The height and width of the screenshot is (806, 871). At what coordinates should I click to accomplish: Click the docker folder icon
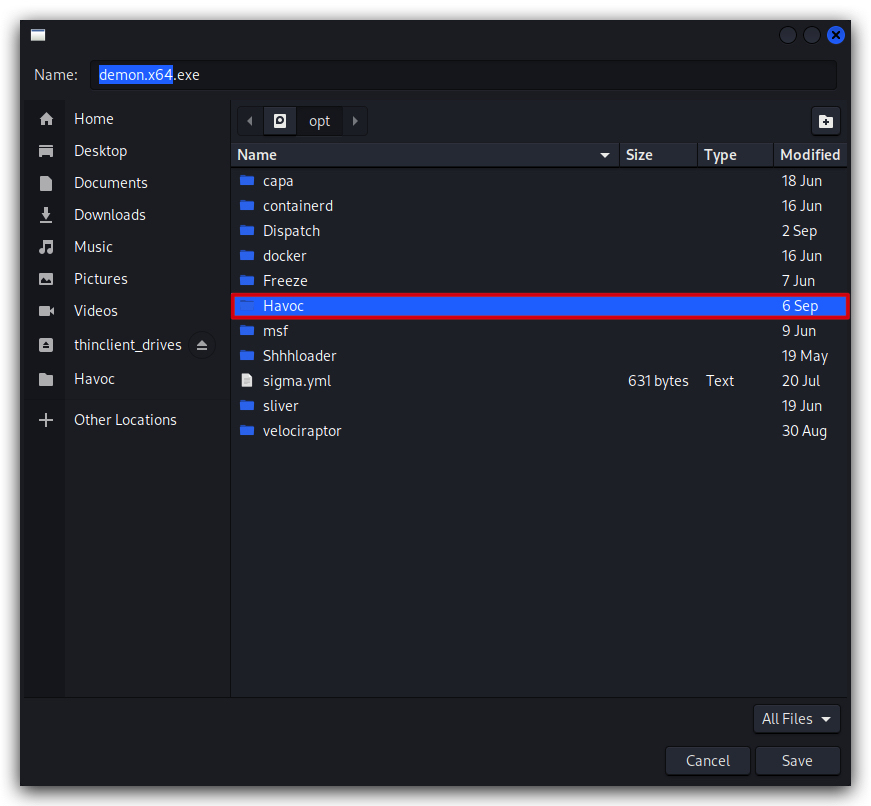pyautogui.click(x=247, y=256)
